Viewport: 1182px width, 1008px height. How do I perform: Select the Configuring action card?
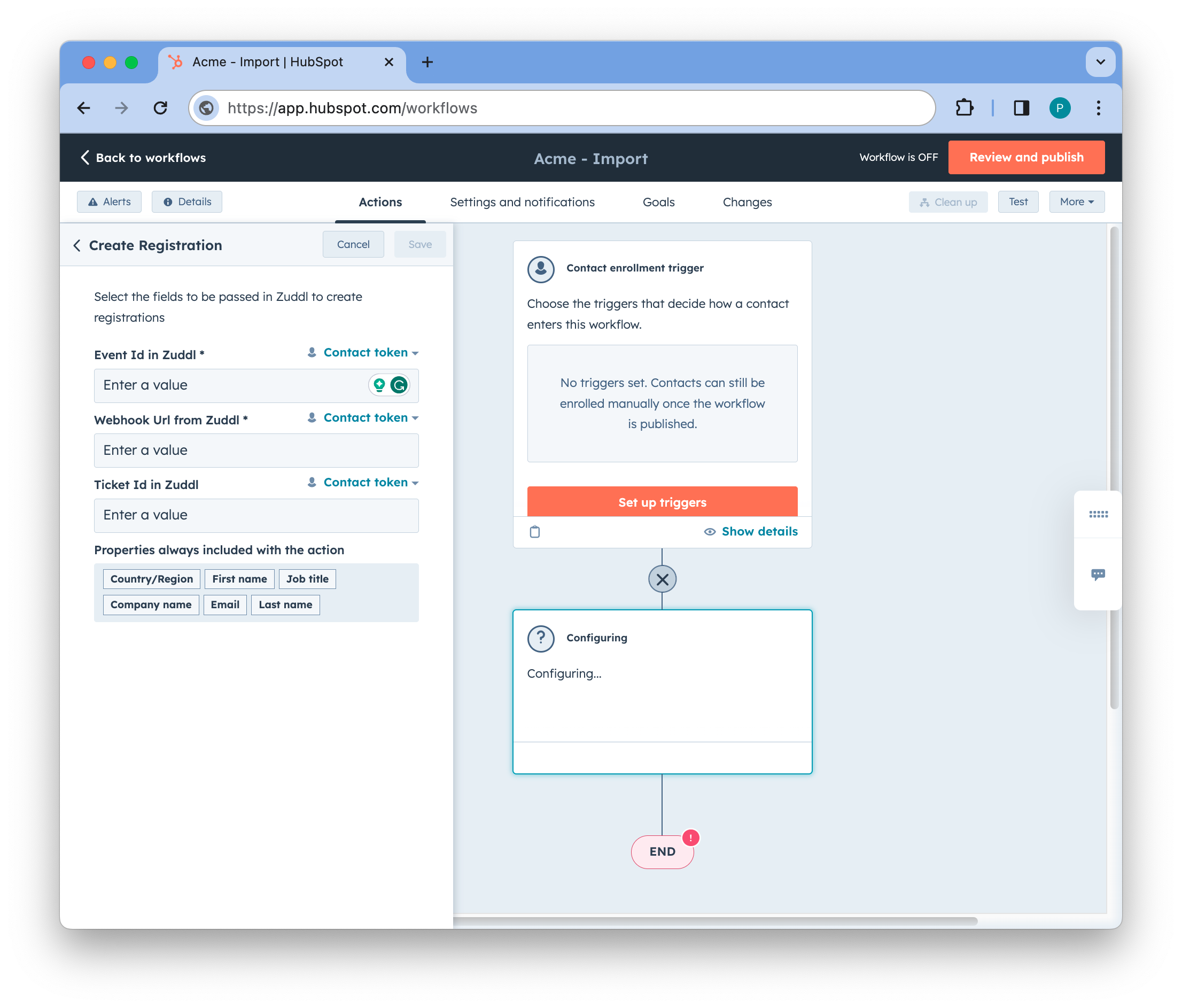[x=662, y=692]
